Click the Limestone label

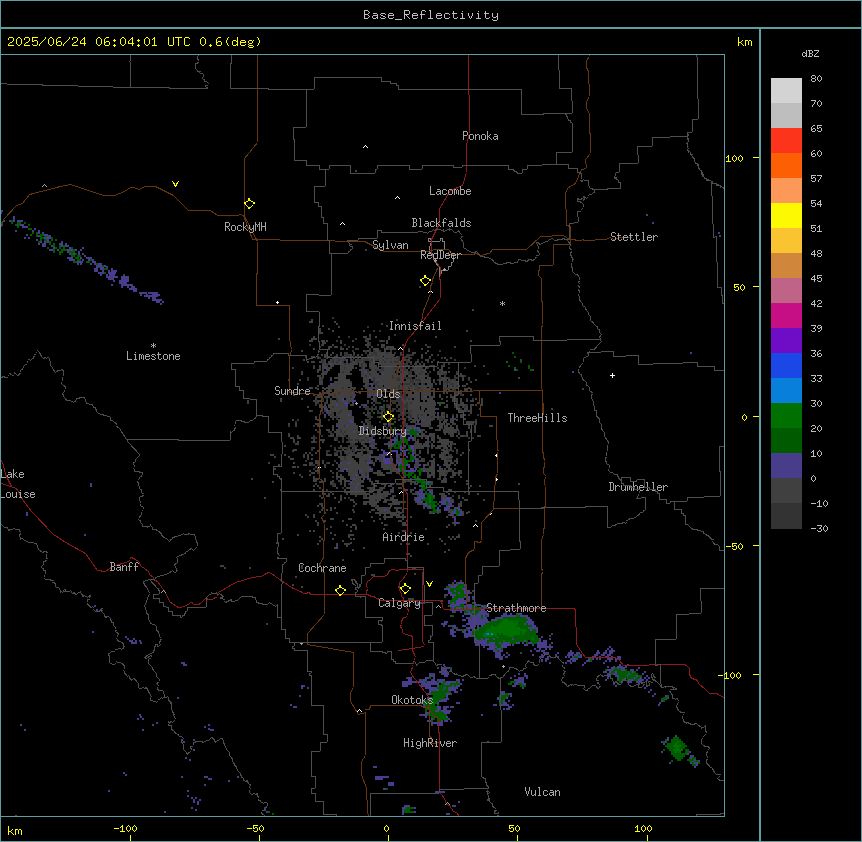(x=153, y=356)
